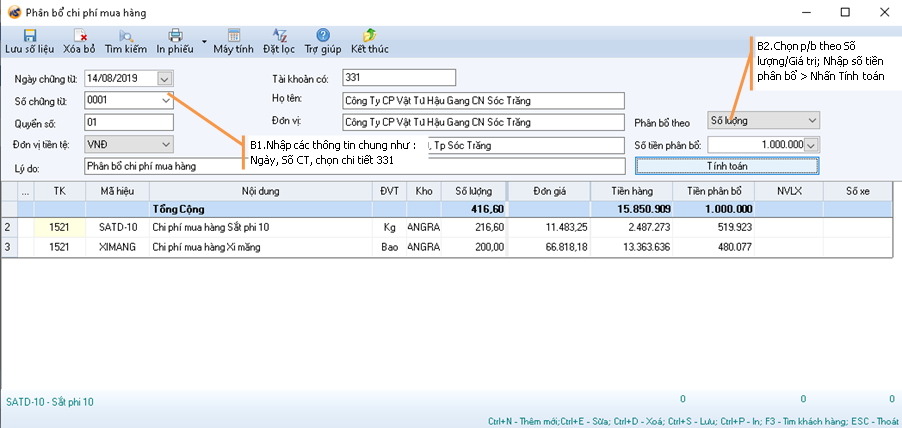Viewport: 902px width, 428px height.
Task: Click the Tiền phân bổ column header
Action: pyautogui.click(x=713, y=190)
